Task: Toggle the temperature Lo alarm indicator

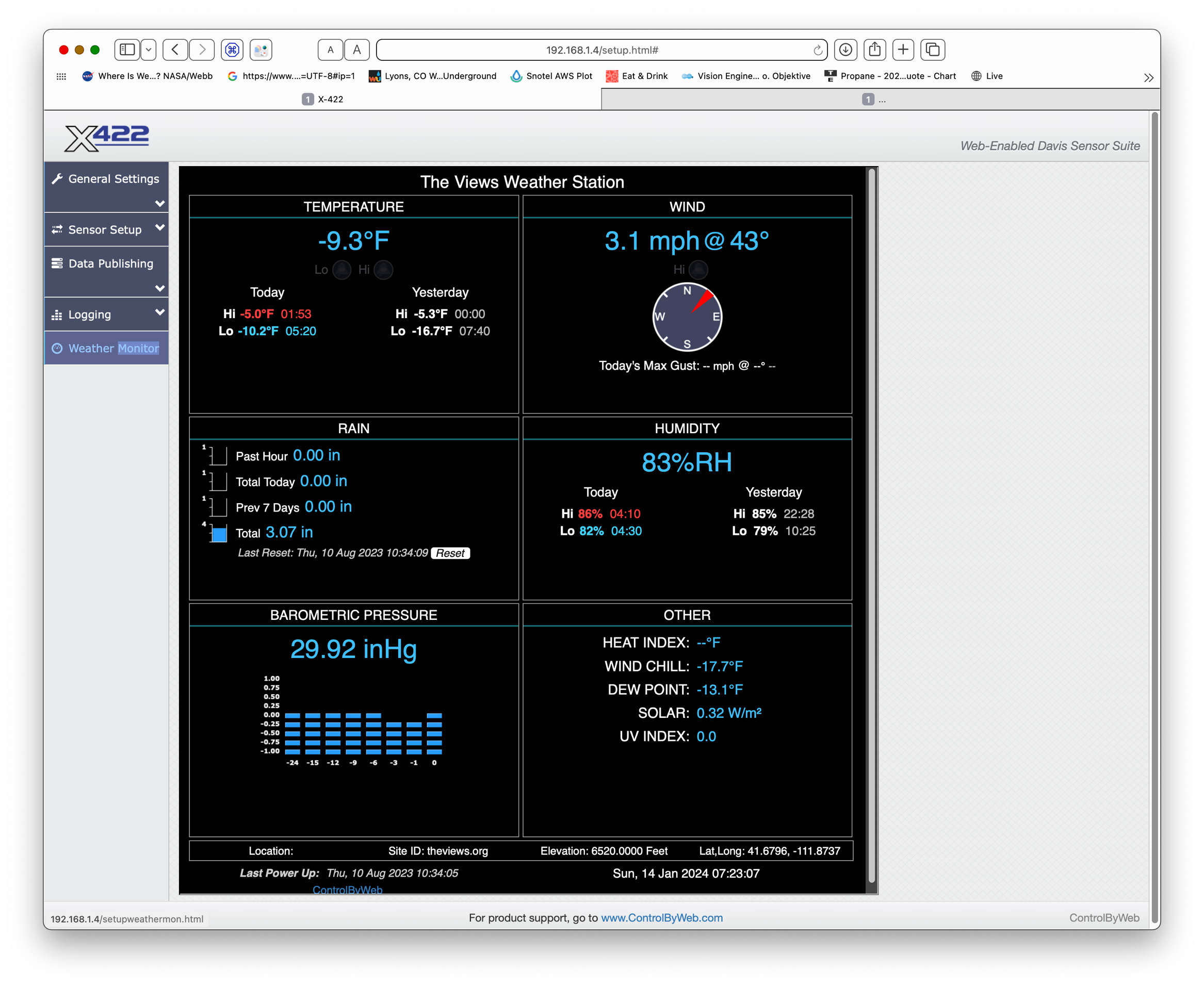Action: click(342, 270)
